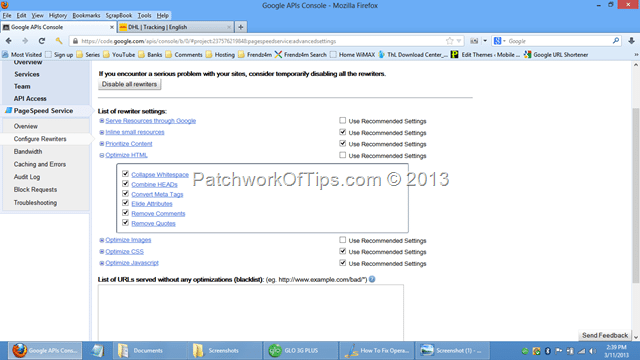Image resolution: width=640 pixels, height=360 pixels.
Task: Bookmark this page with the star icon
Action: 449,41
